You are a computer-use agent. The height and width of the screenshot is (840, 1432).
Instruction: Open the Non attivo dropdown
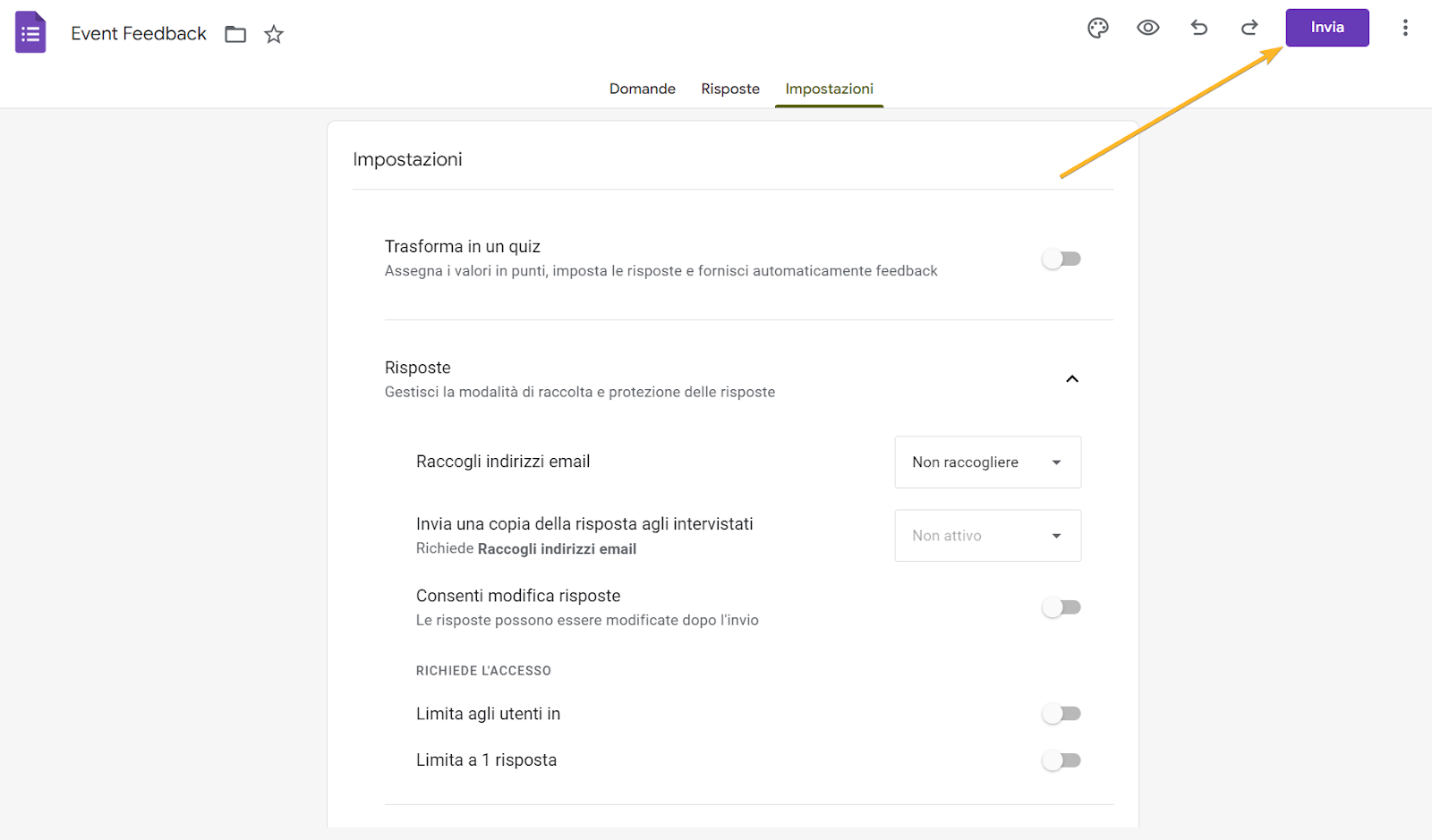click(x=987, y=536)
